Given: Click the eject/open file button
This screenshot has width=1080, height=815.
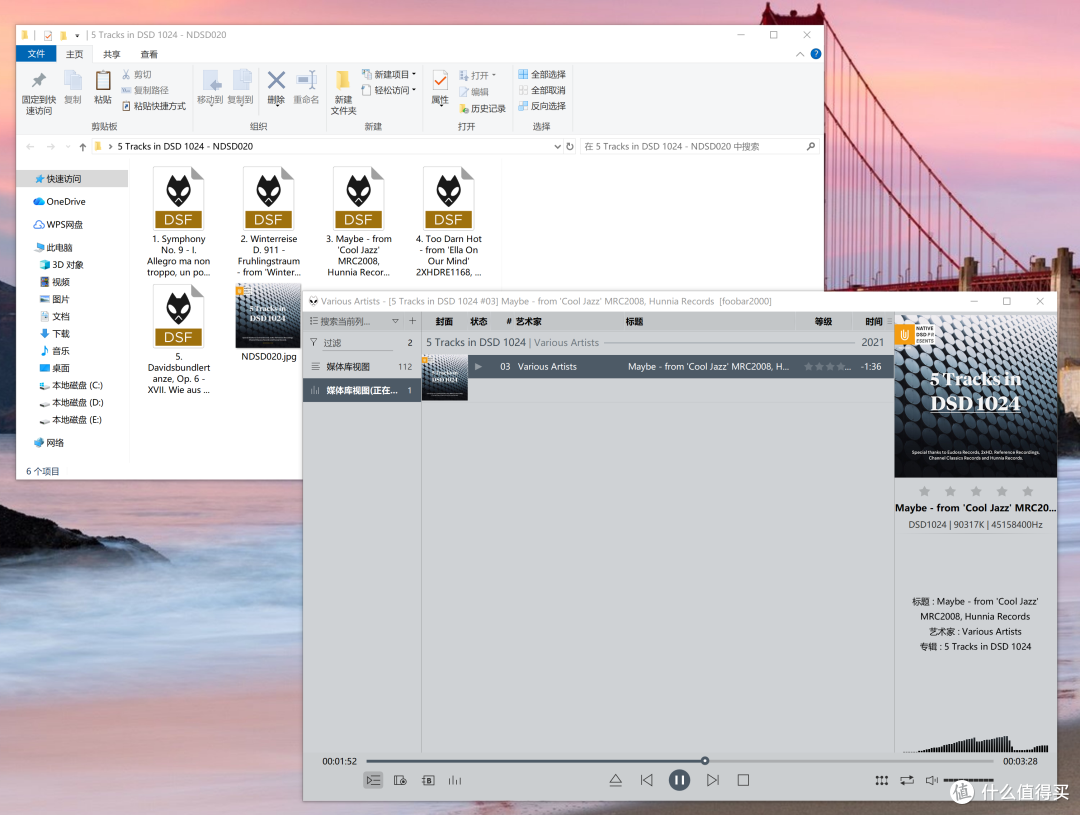Looking at the screenshot, I should [x=616, y=780].
